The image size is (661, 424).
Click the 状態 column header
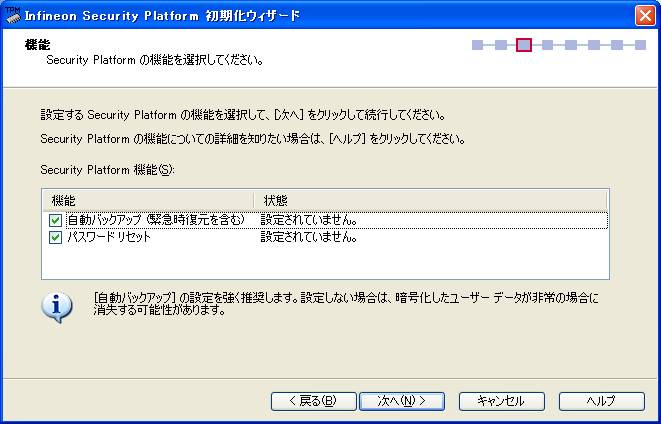430,200
